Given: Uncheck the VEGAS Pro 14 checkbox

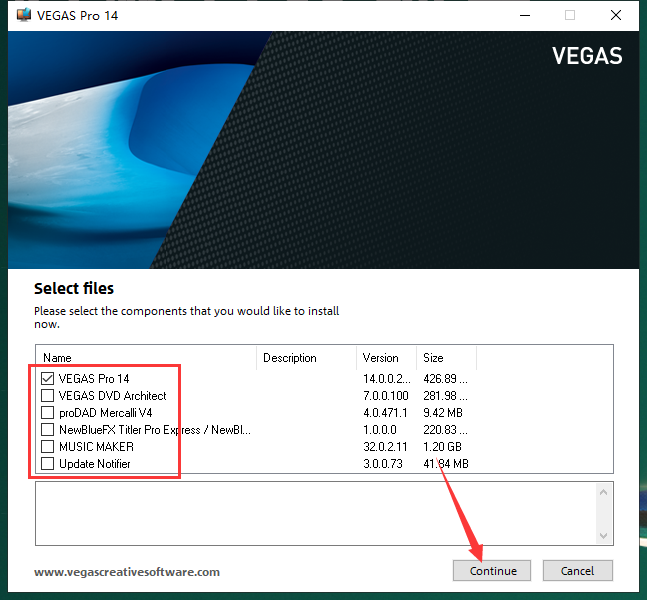Looking at the screenshot, I should tap(47, 378).
